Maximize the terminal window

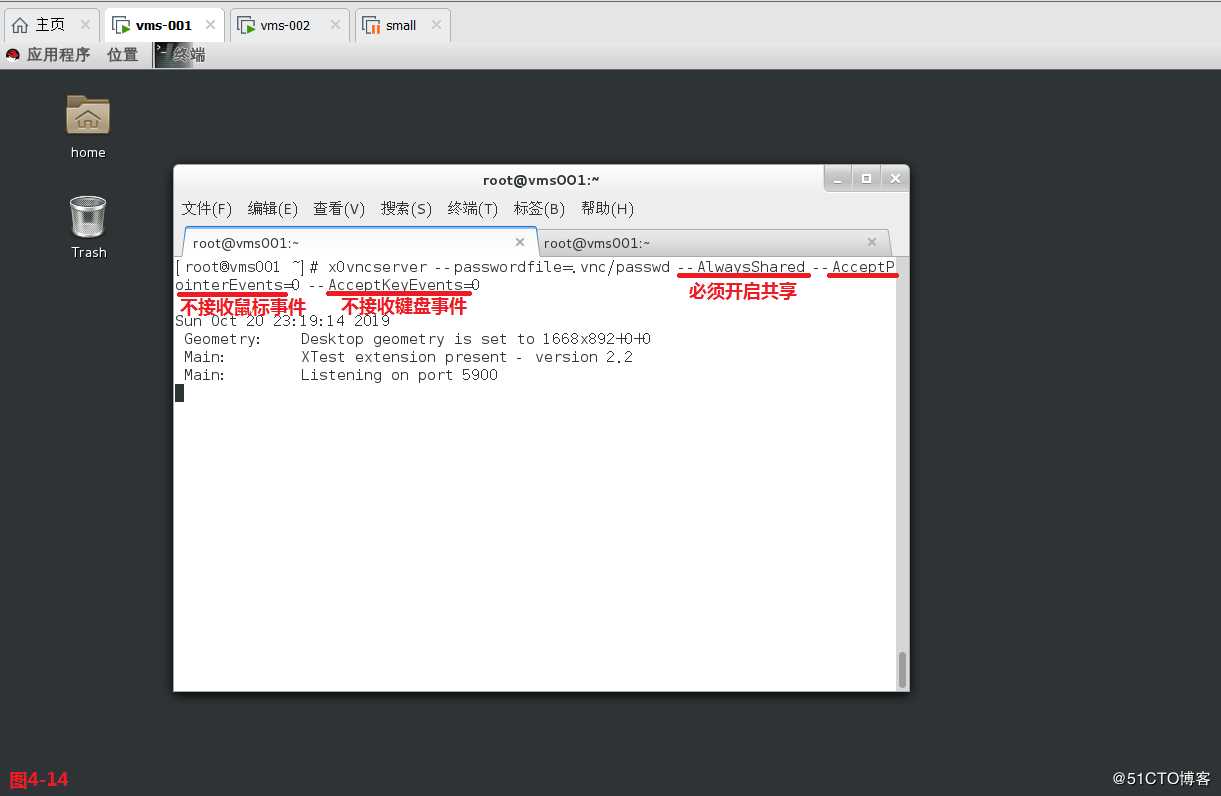tap(866, 178)
